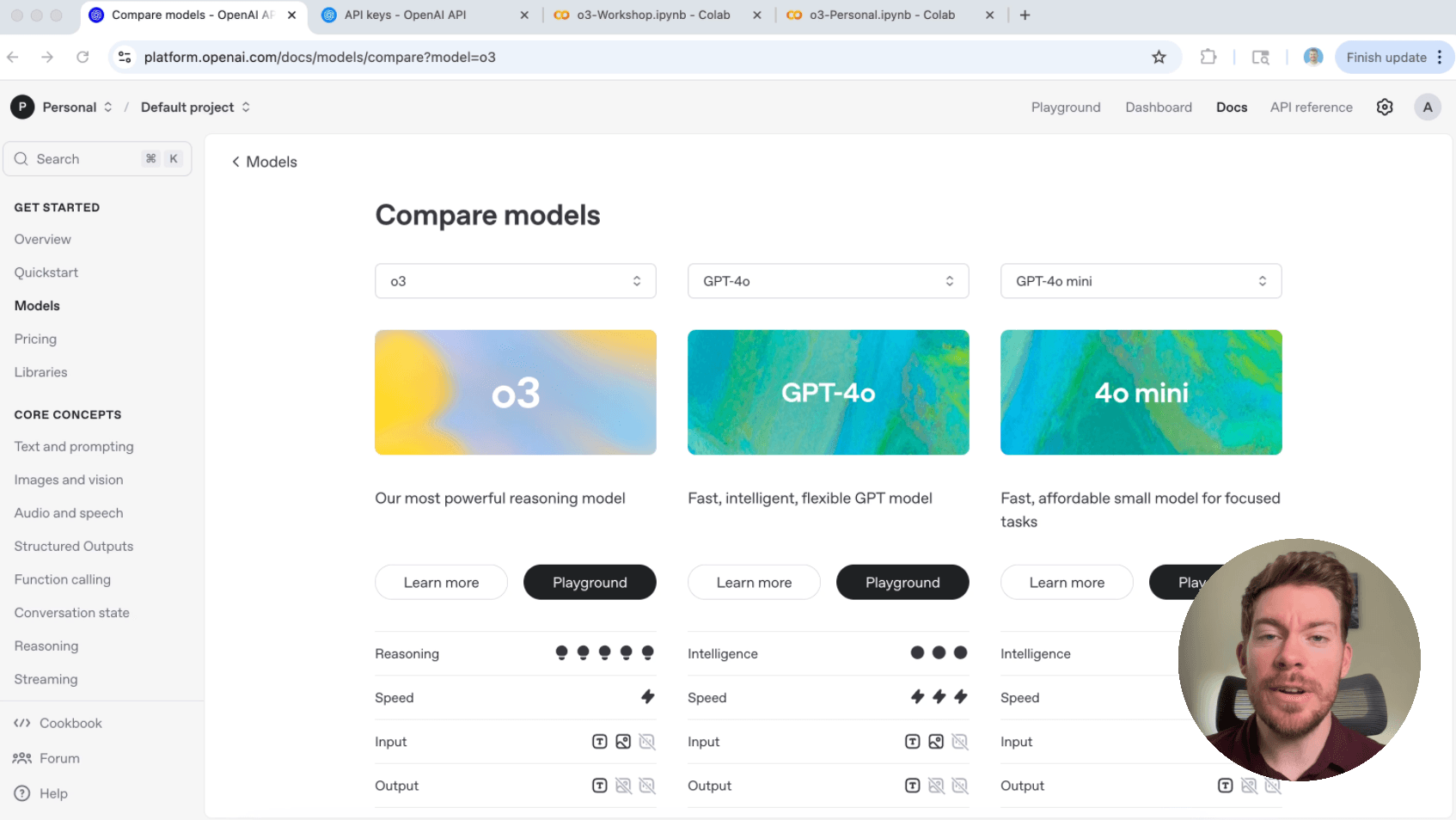
Task: Click the GPT-4o text input type icon
Action: click(x=913, y=742)
